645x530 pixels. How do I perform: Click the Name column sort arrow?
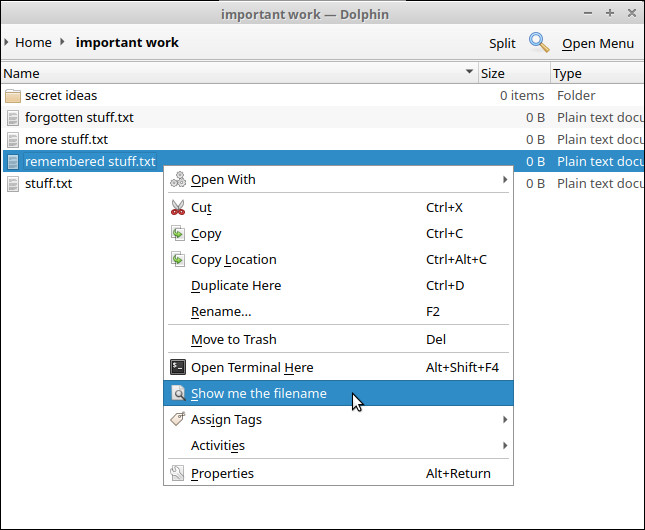point(469,72)
